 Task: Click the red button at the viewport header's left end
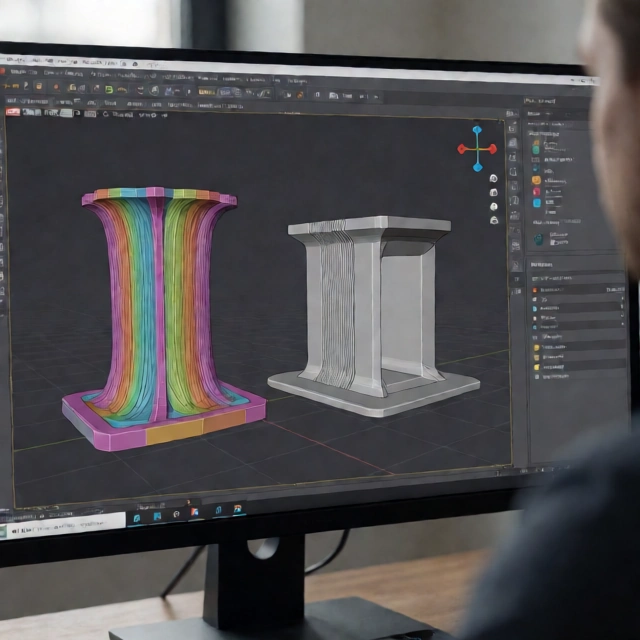tap(13, 112)
